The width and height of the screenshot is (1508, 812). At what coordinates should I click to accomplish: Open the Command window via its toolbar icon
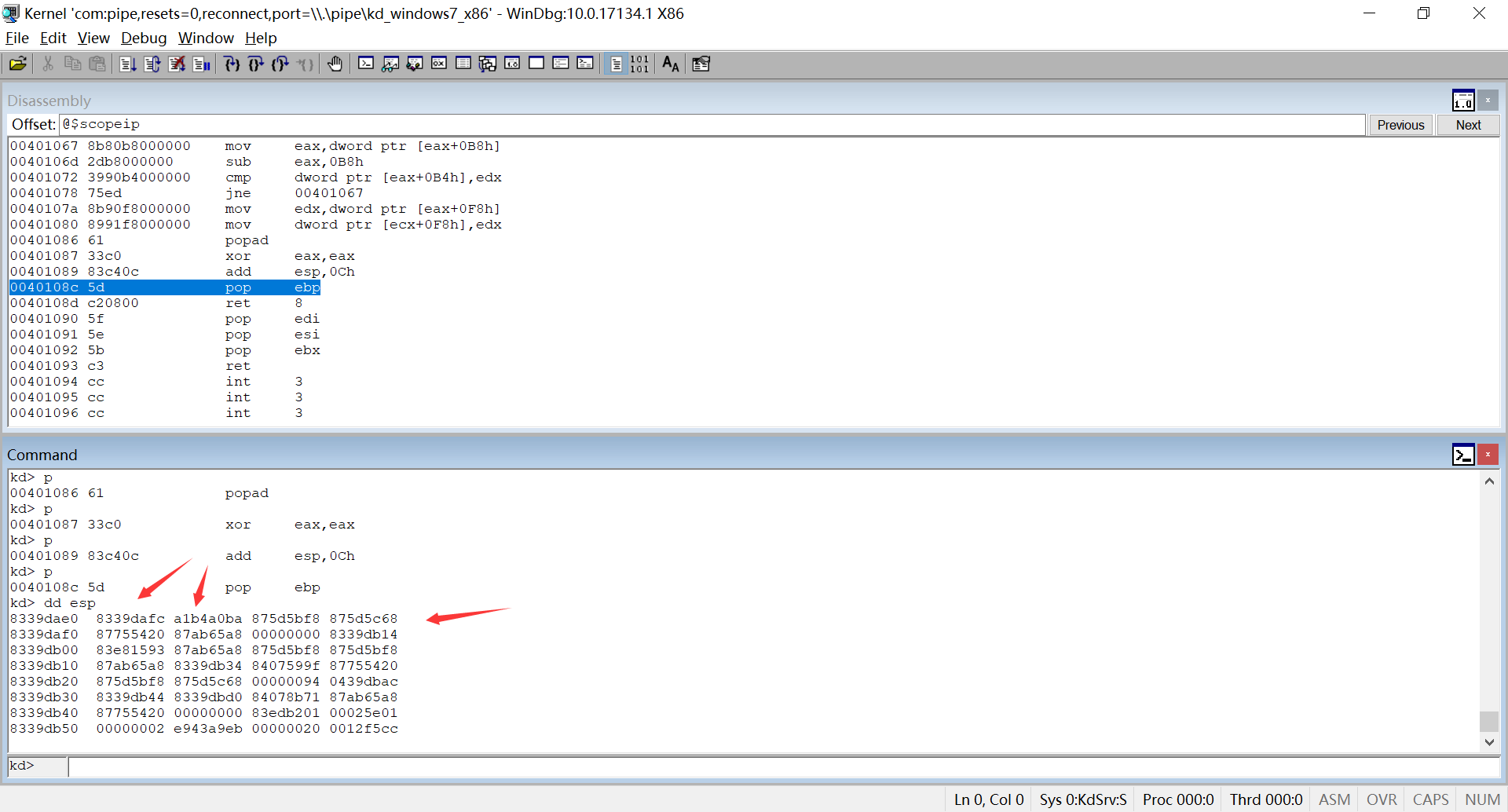366,64
